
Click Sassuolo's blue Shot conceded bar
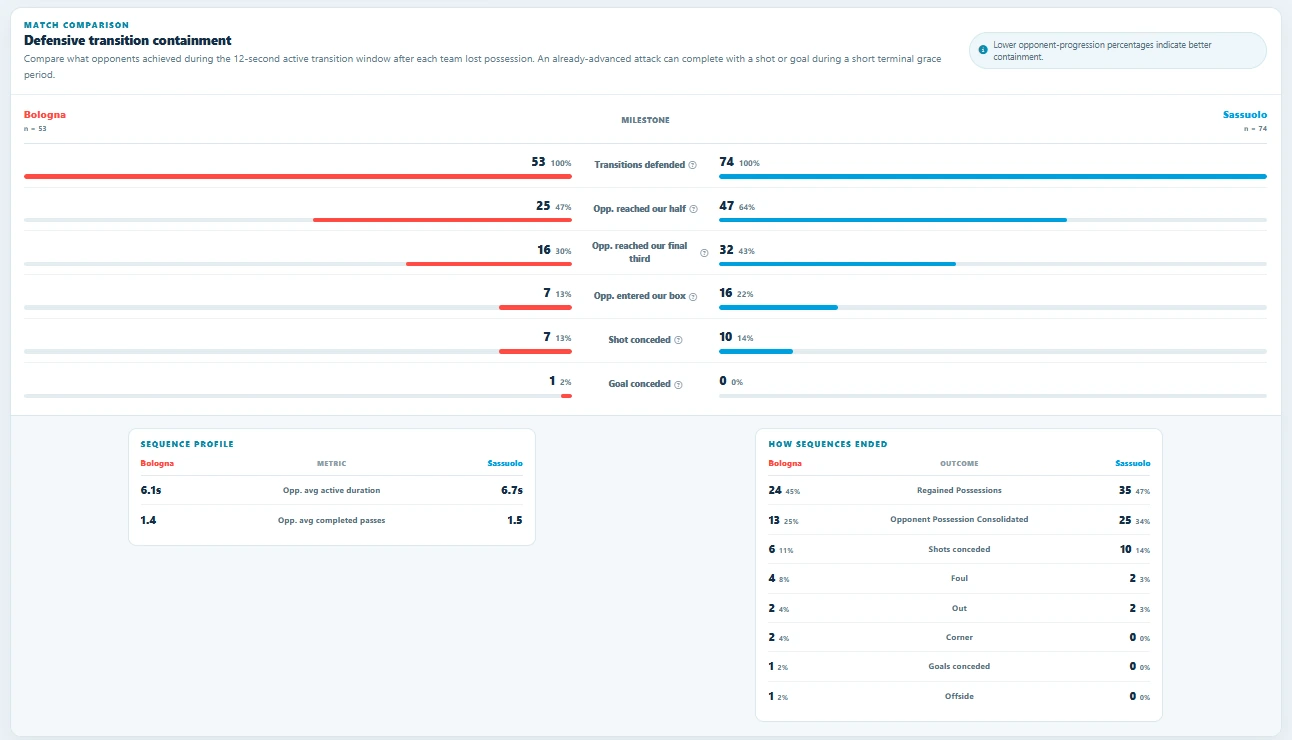[756, 352]
